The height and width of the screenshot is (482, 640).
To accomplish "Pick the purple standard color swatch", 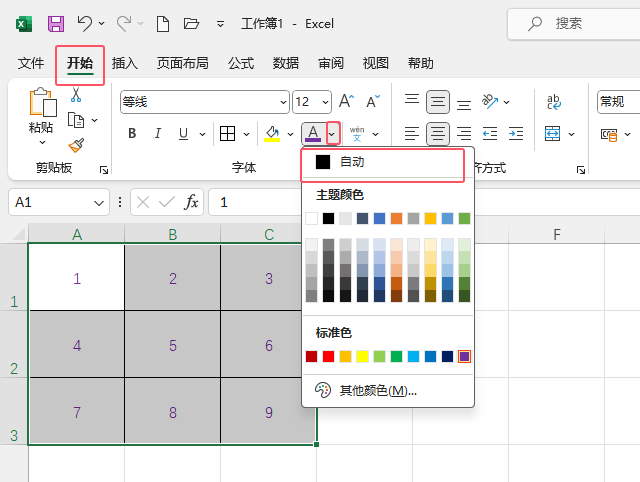I will click(464, 356).
